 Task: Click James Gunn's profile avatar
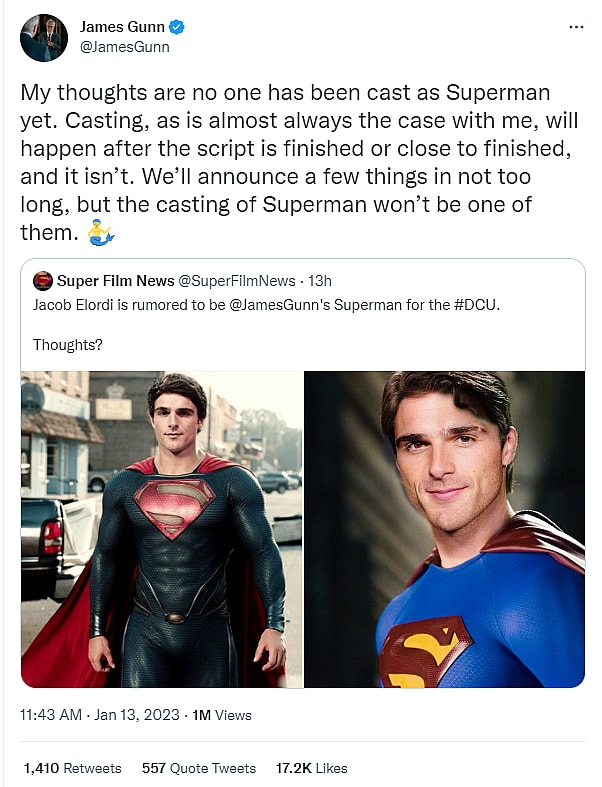(44, 38)
